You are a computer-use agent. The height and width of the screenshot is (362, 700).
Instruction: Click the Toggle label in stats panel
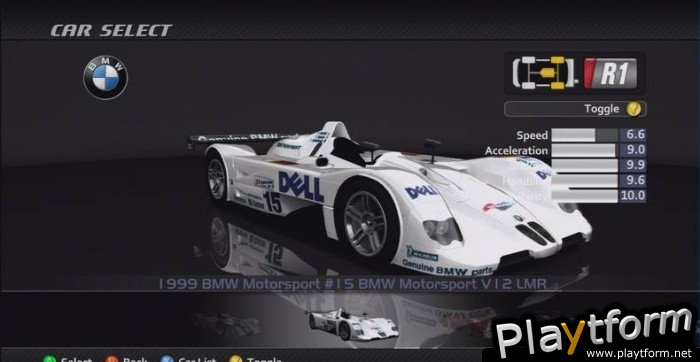pos(601,109)
